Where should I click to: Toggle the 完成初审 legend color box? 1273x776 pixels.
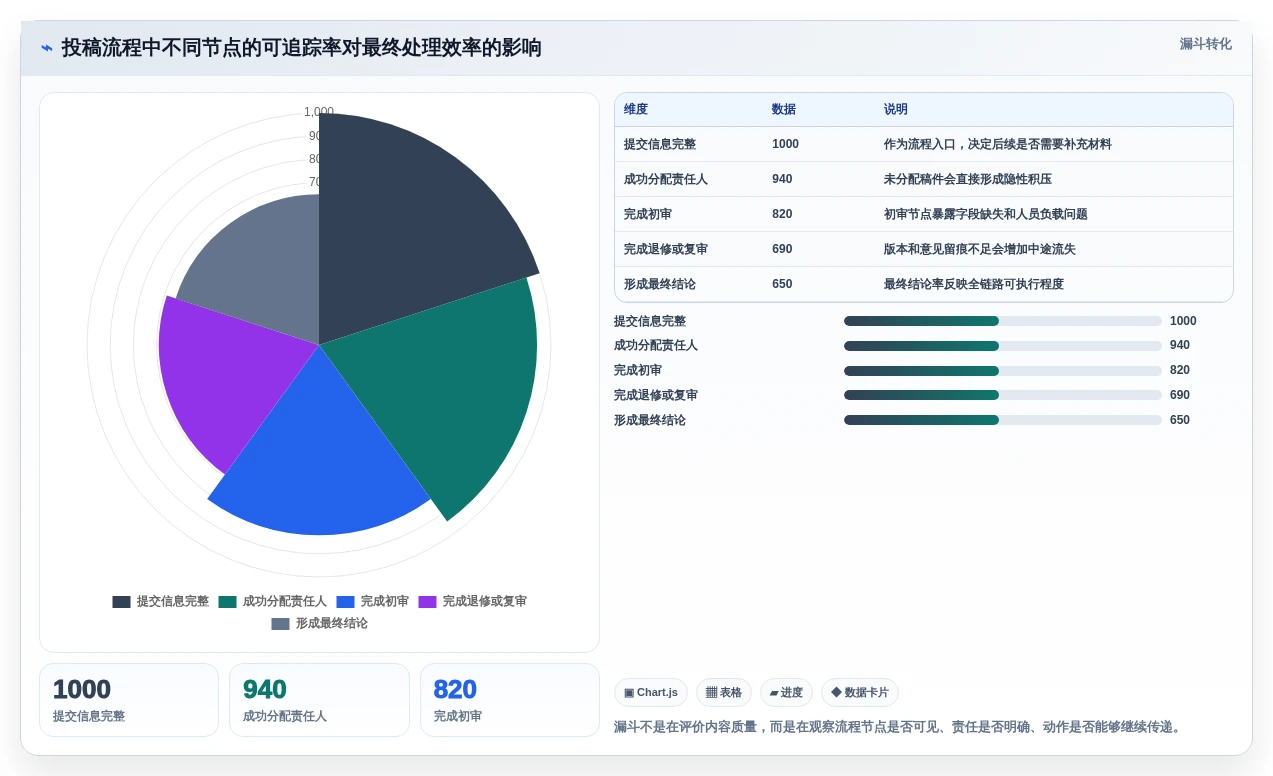pos(345,602)
